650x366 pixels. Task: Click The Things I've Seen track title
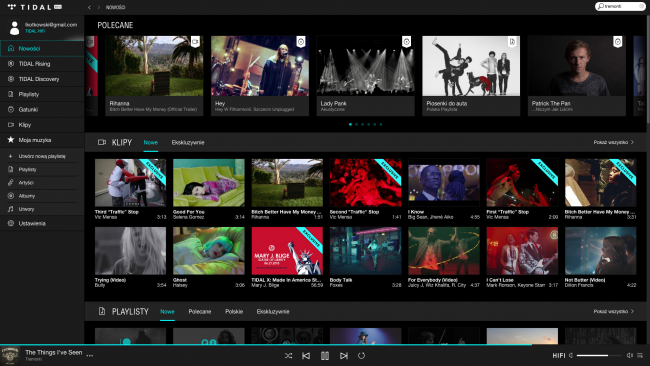[53, 352]
